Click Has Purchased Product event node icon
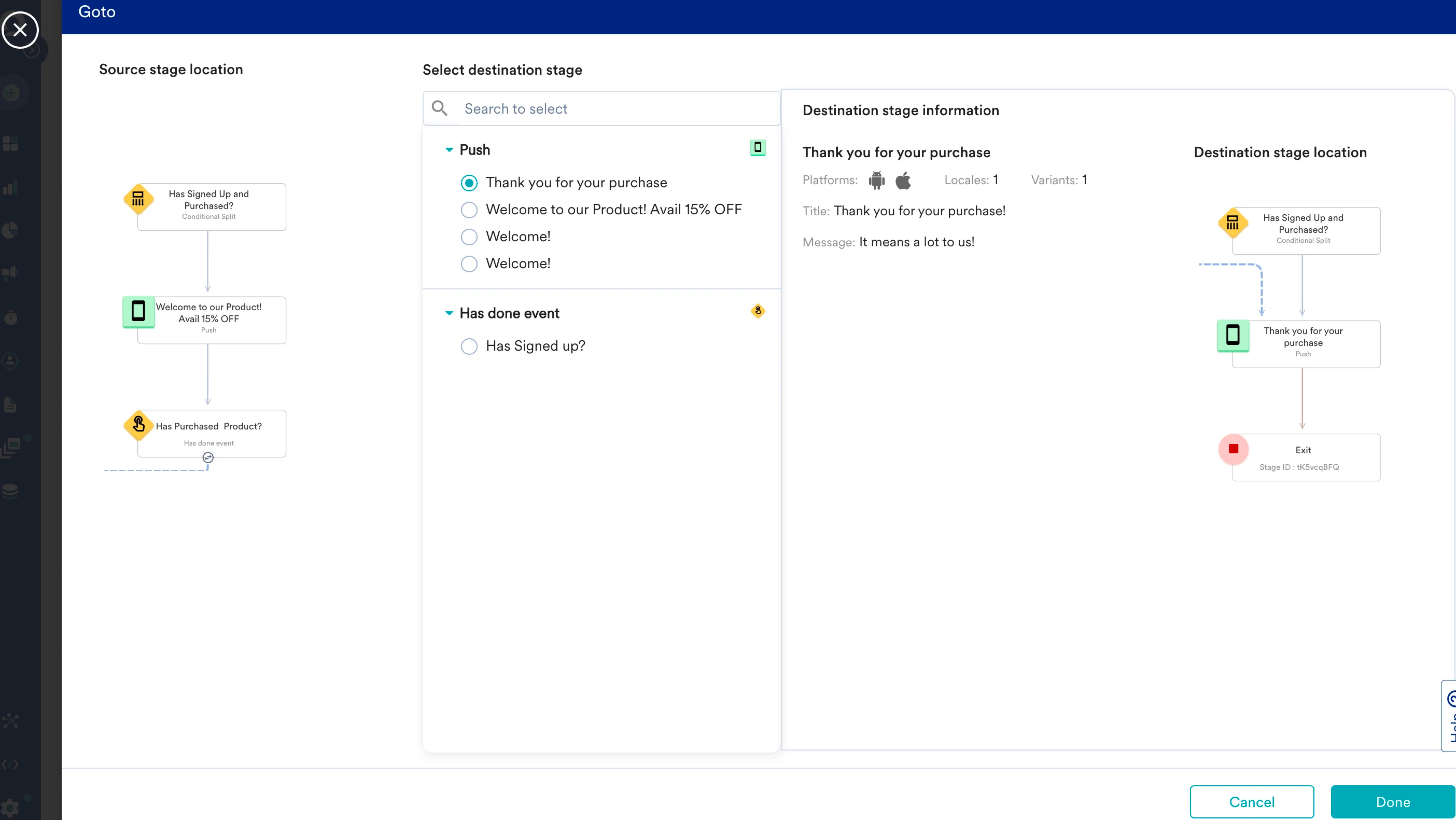Image resolution: width=1456 pixels, height=820 pixels. [x=138, y=425]
